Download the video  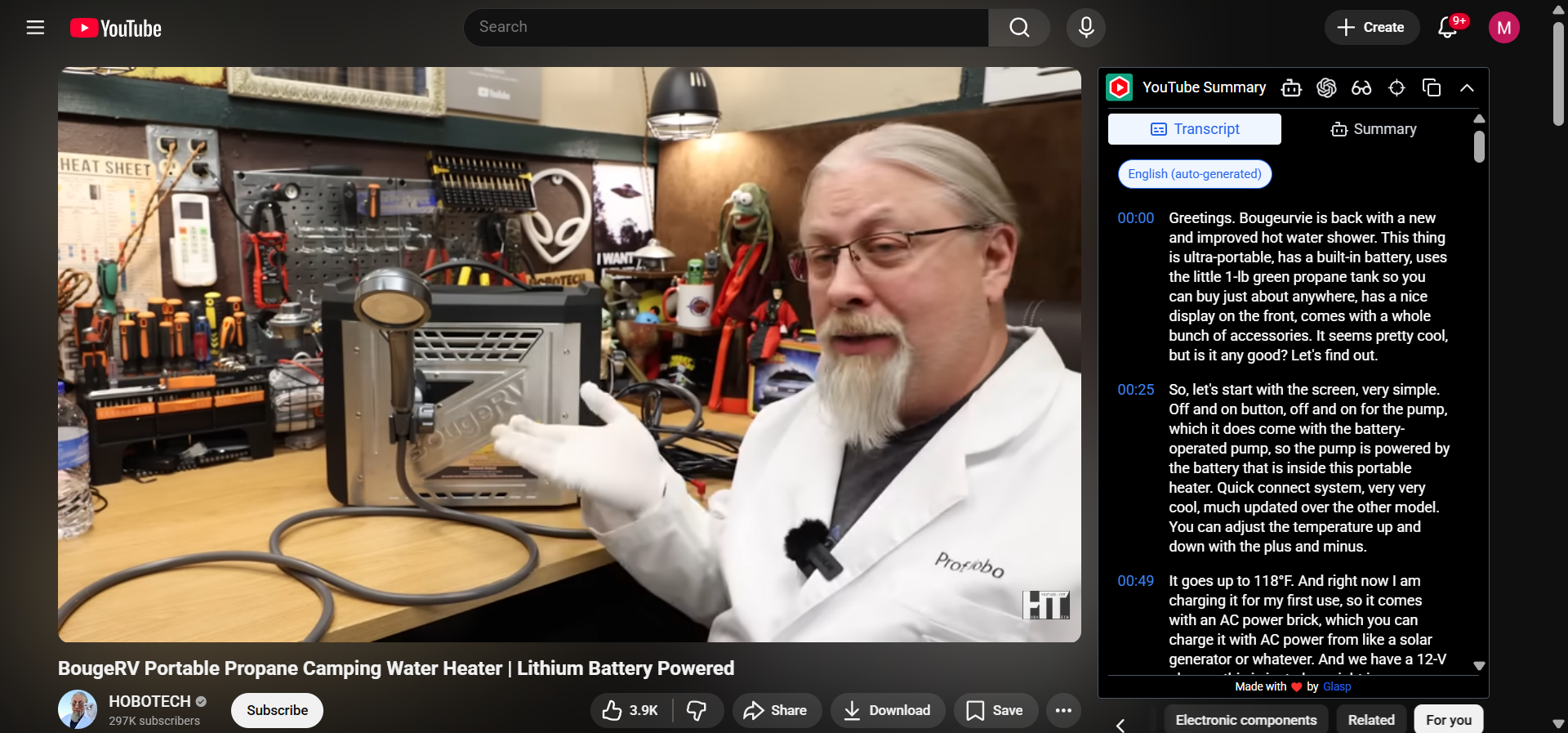[888, 710]
